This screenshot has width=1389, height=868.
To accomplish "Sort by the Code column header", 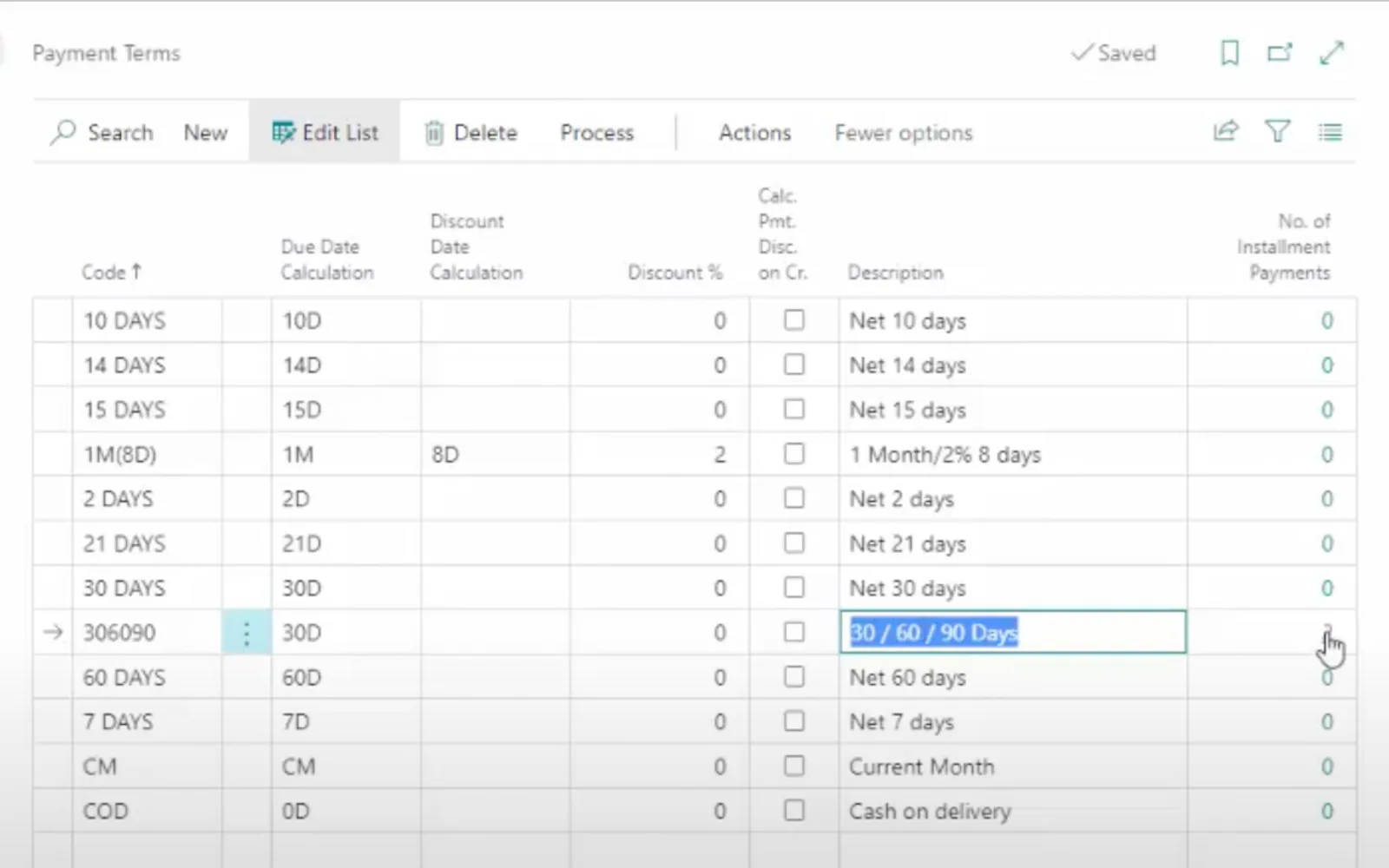I will (x=111, y=273).
